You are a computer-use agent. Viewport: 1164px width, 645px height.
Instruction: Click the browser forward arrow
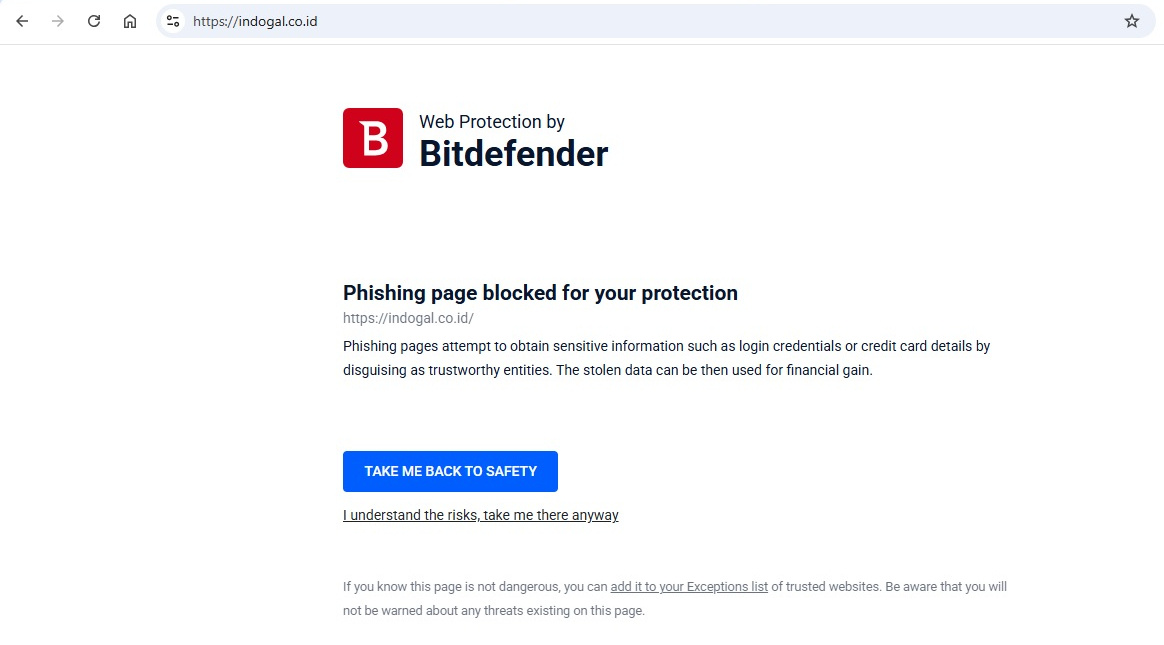coord(58,21)
